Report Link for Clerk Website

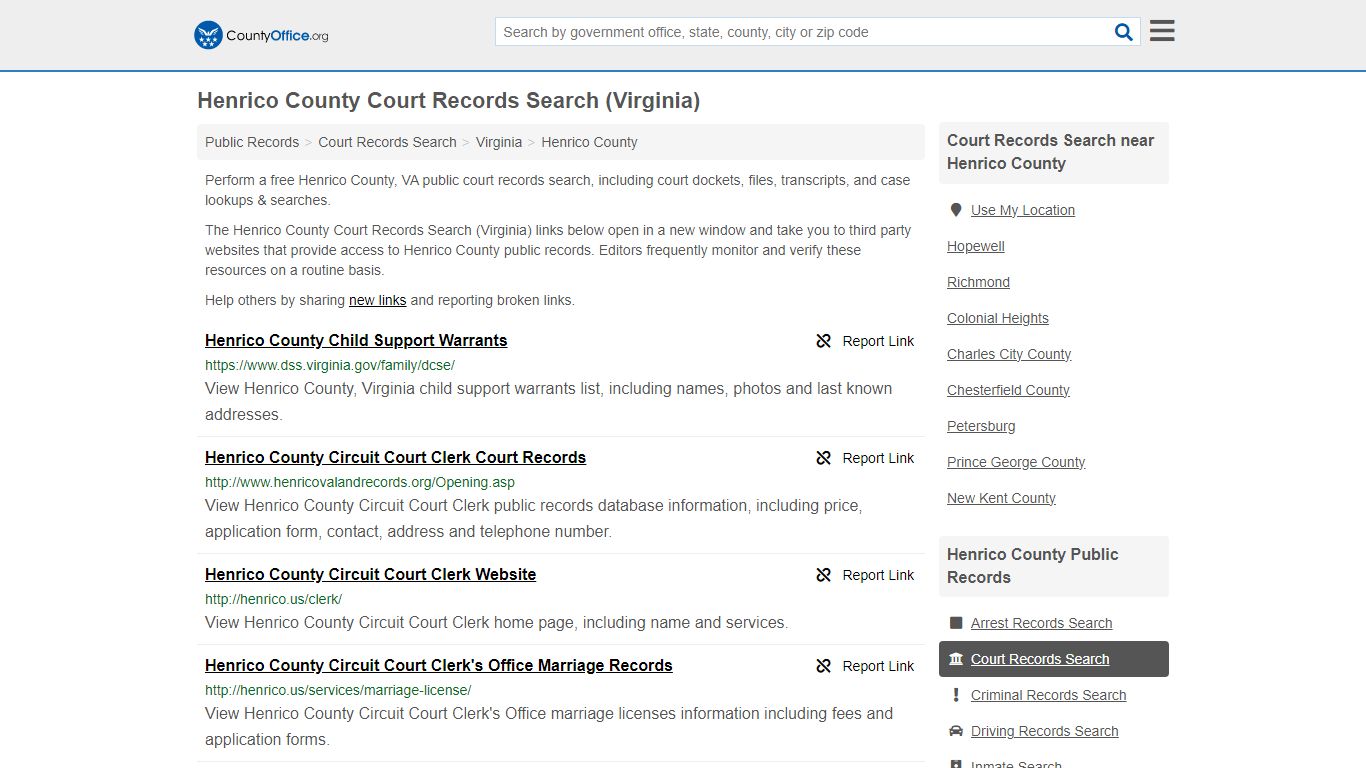pyautogui.click(x=865, y=575)
